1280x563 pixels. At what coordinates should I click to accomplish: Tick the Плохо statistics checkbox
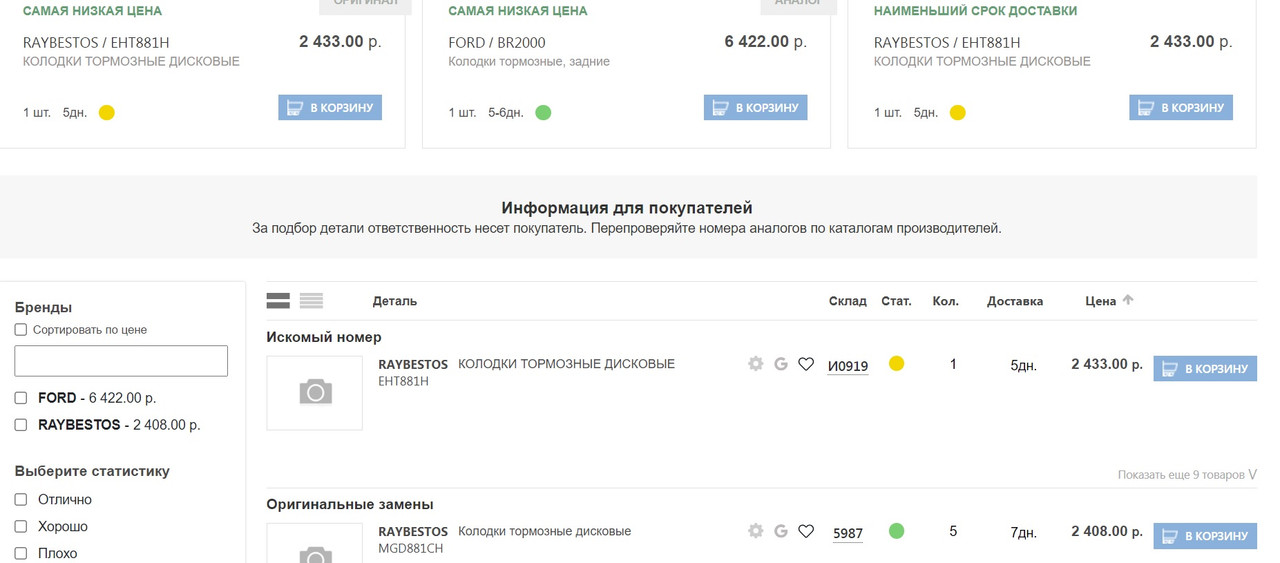21,553
